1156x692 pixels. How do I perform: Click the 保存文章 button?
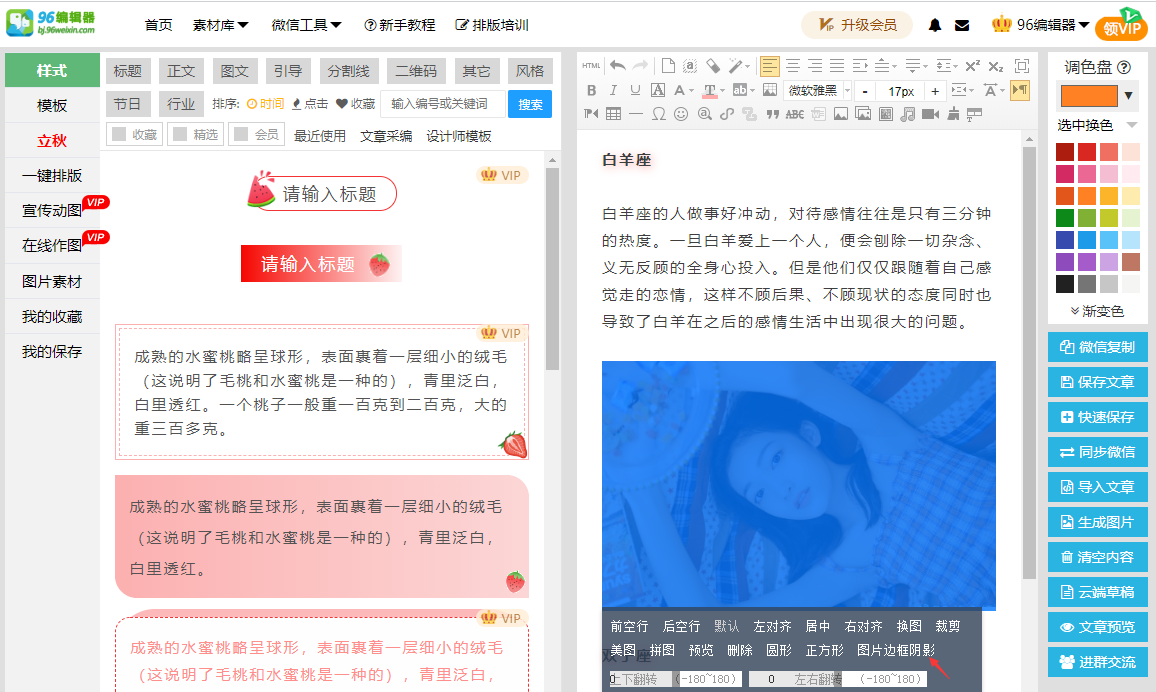tap(1098, 382)
